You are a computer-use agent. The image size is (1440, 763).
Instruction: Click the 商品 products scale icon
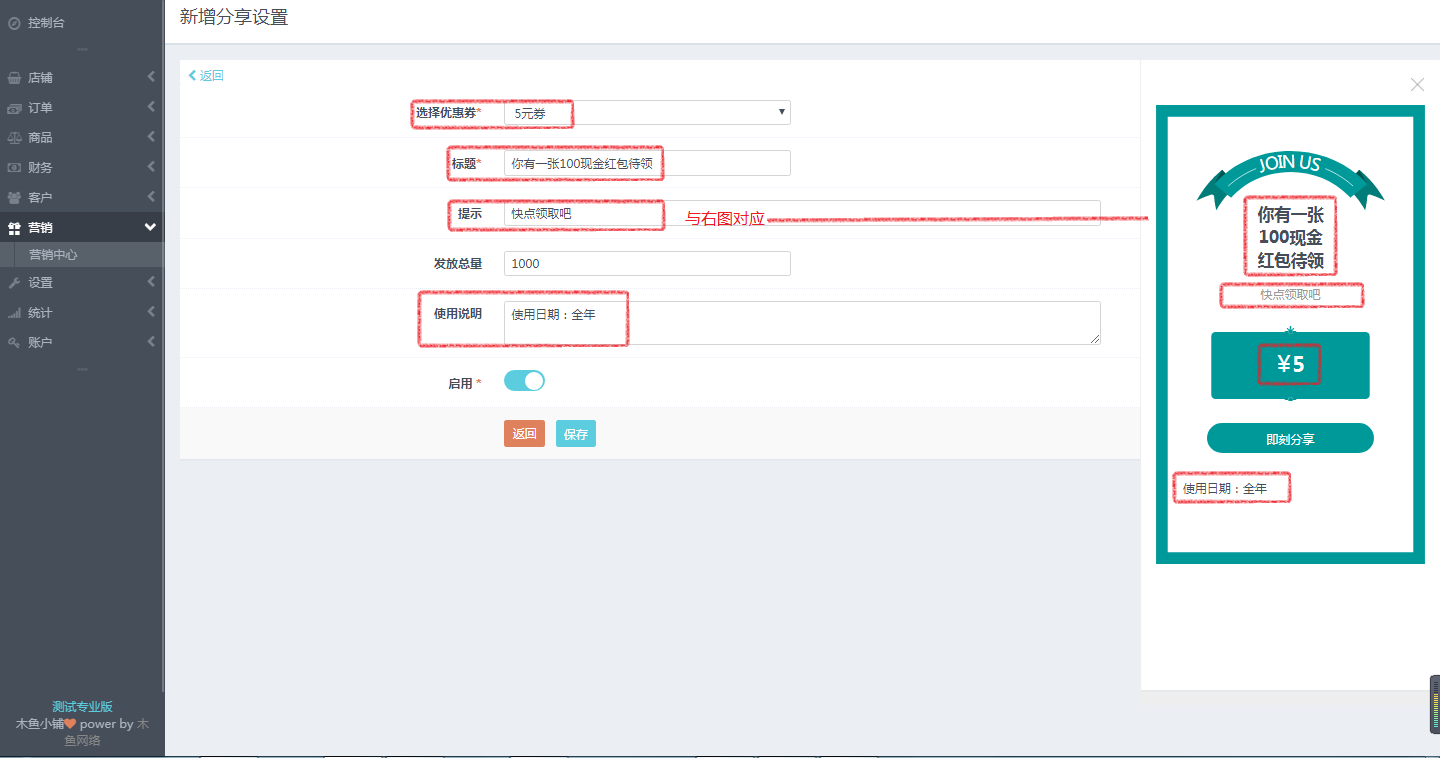coord(14,138)
